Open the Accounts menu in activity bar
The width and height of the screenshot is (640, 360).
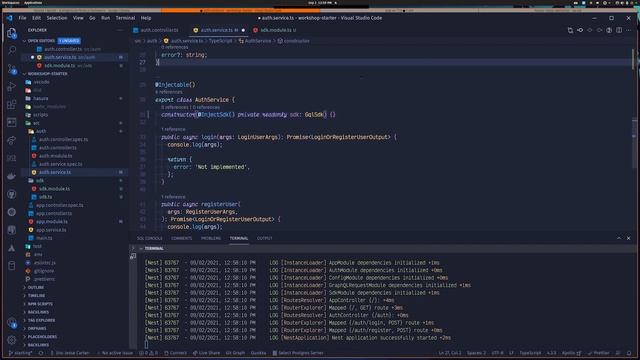click(11, 322)
